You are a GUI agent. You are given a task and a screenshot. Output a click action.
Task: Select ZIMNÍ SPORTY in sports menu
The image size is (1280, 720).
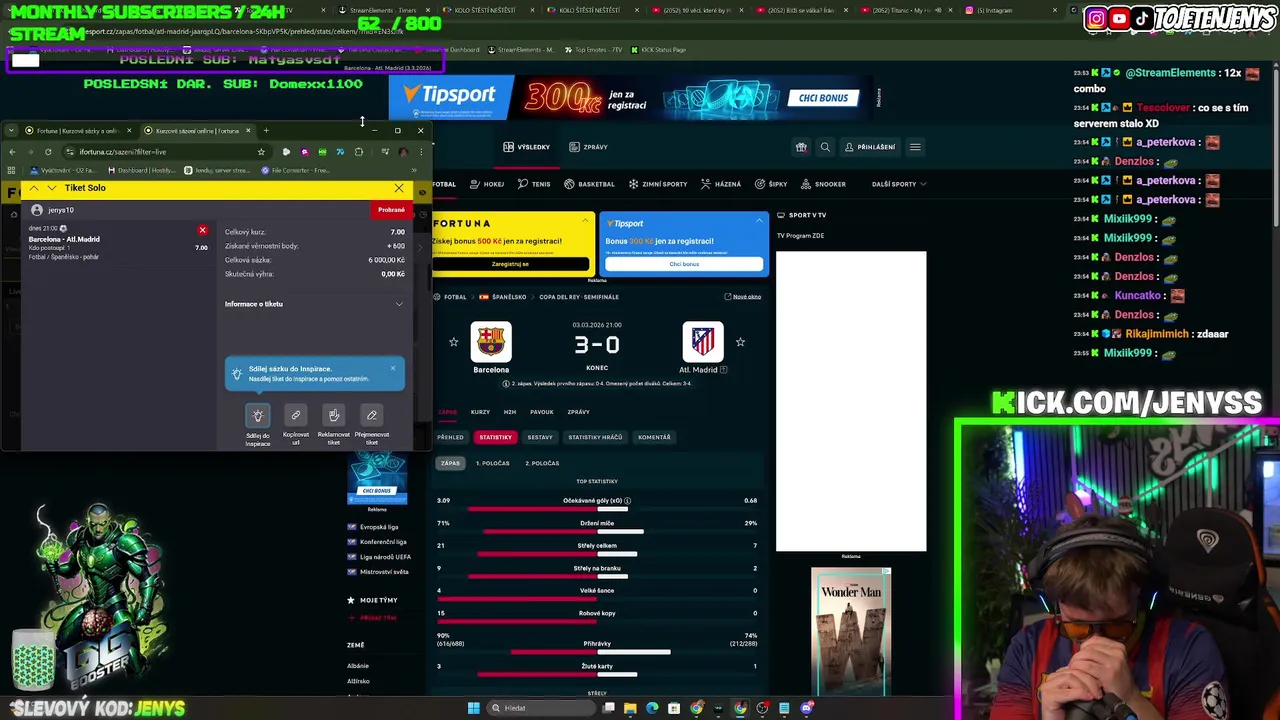(x=658, y=184)
